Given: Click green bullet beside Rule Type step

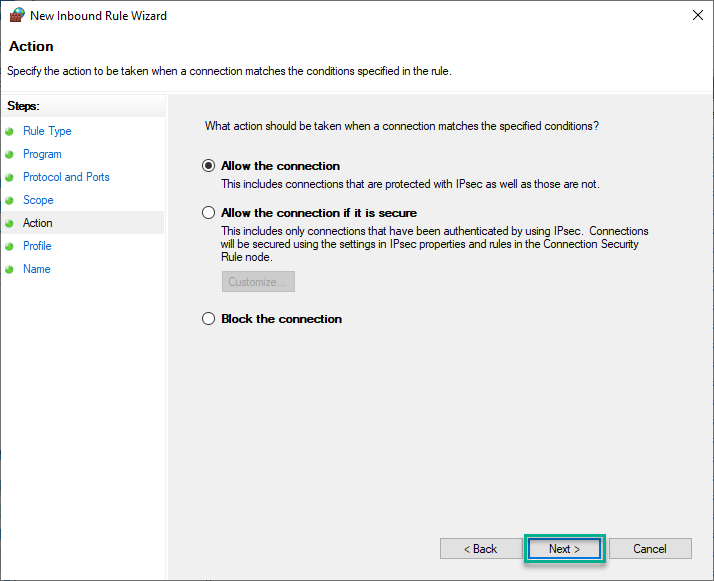Looking at the screenshot, I should 9,132.
